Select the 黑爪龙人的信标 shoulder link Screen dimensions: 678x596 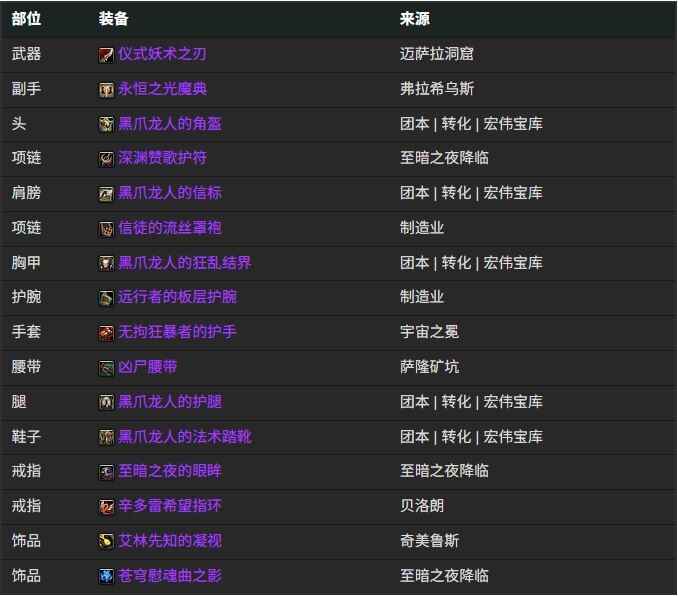pos(170,193)
